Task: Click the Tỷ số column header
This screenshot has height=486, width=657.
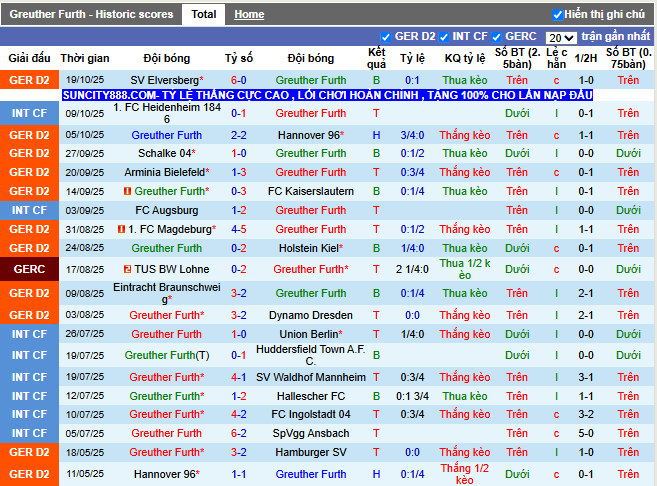Action: coord(239,58)
